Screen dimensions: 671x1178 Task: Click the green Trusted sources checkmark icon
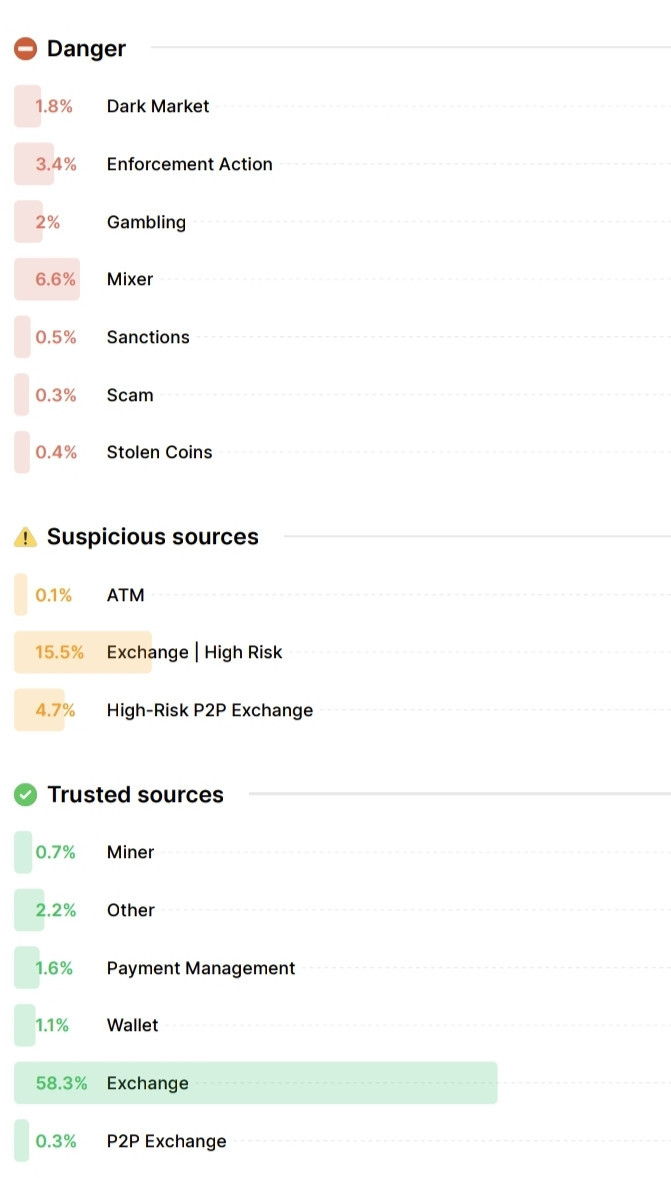click(25, 795)
